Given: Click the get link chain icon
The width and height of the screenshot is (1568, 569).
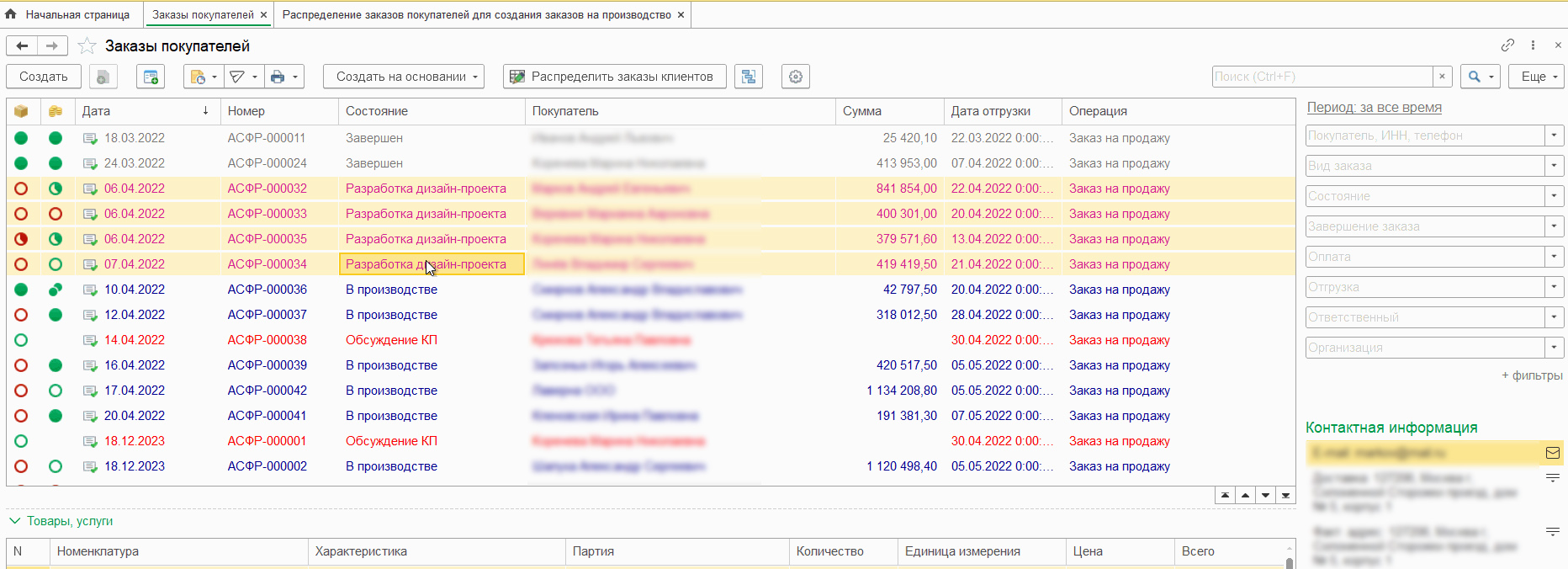Looking at the screenshot, I should (1507, 45).
